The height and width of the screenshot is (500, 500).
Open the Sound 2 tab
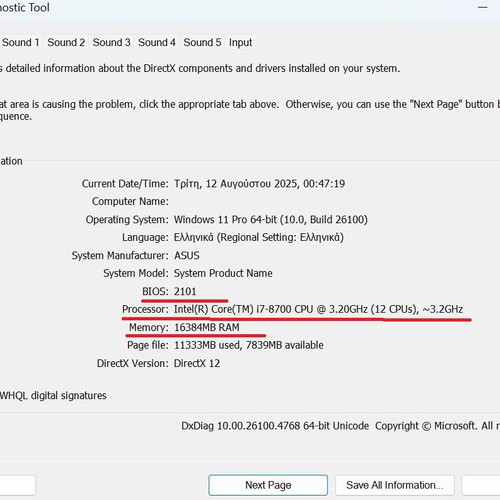66,42
